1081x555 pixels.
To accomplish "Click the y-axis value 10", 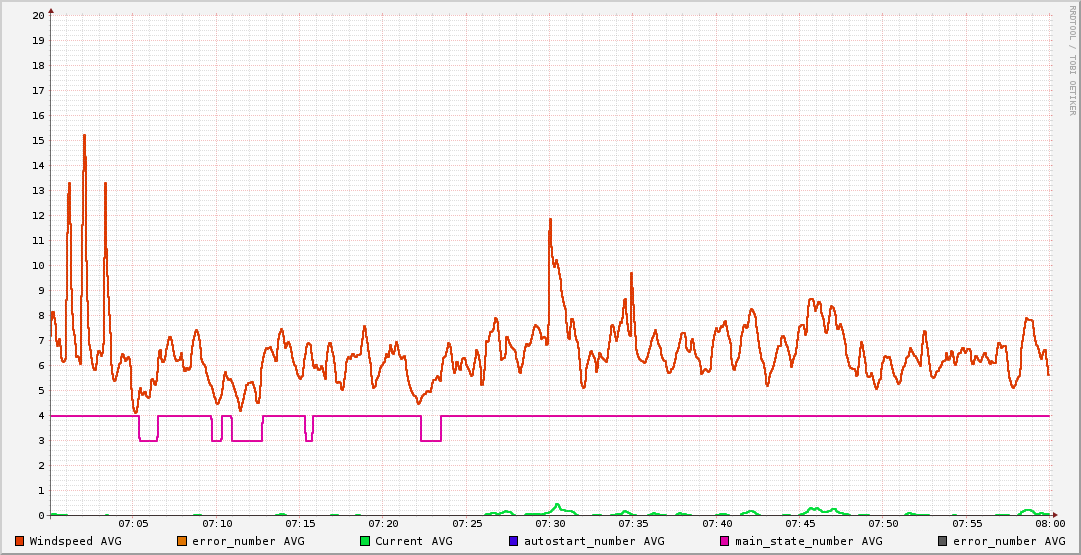I will tap(38, 265).
